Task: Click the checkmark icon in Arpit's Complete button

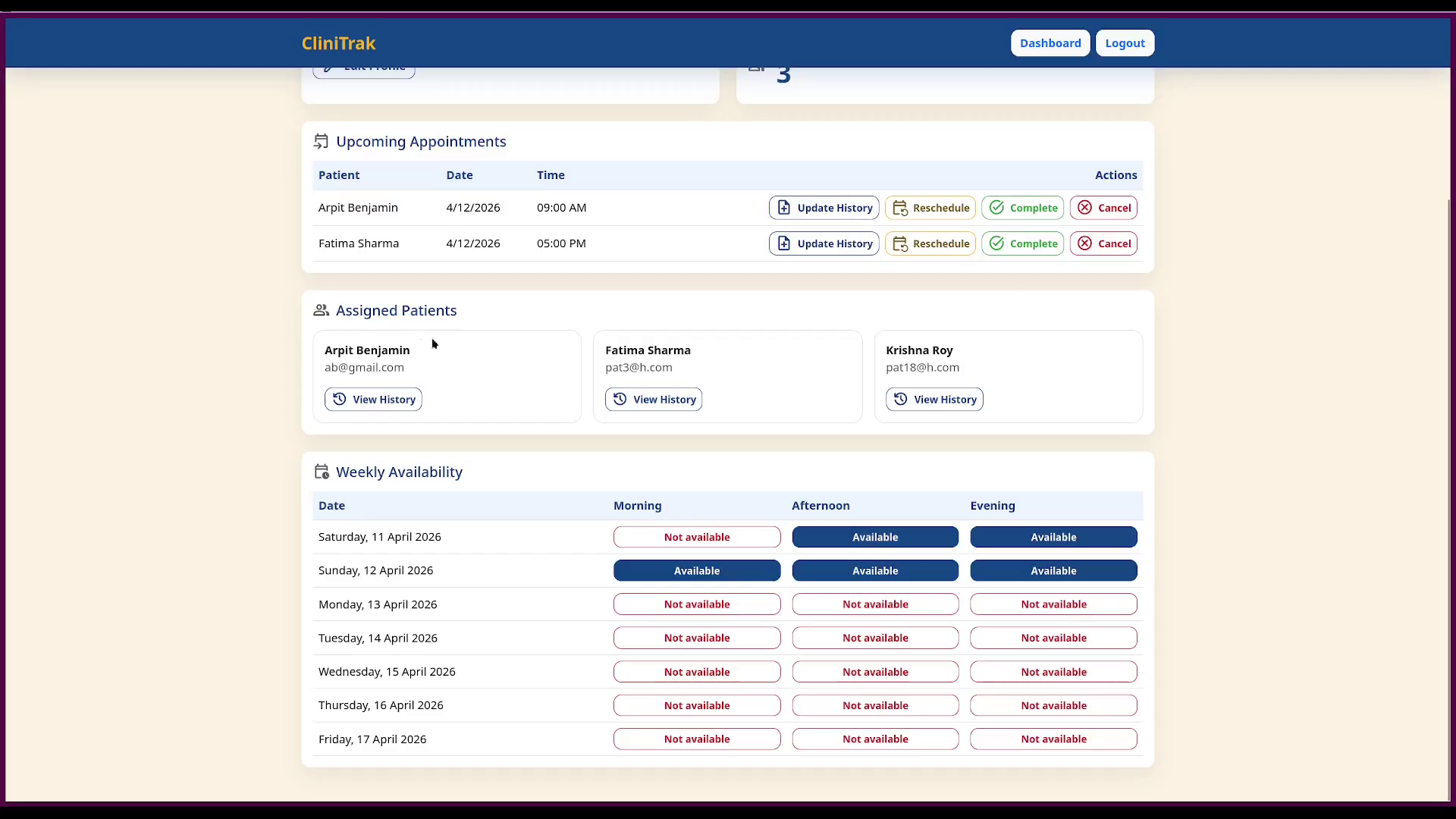Action: point(997,208)
